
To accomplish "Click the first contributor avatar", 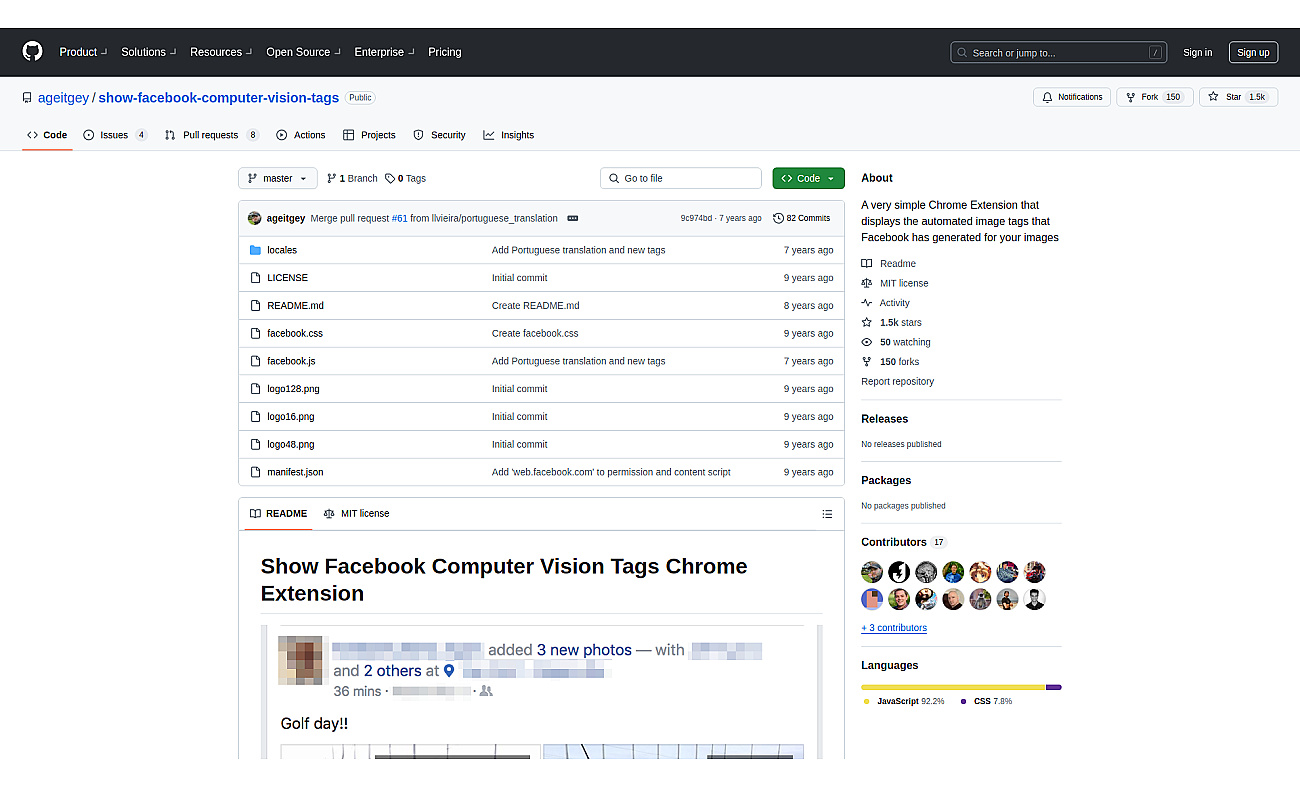I will pos(872,572).
